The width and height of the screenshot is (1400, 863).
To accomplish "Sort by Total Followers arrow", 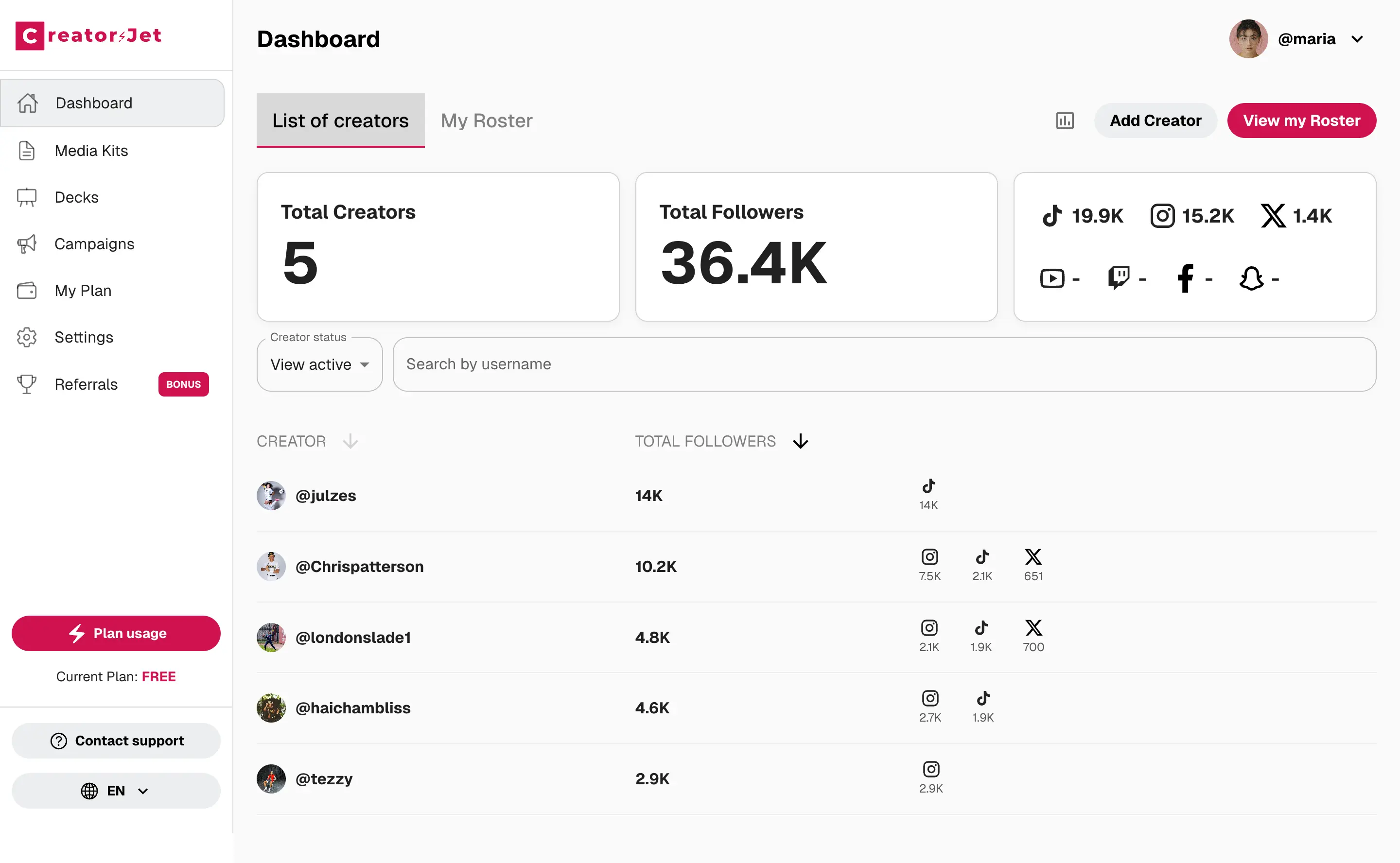I will point(801,441).
